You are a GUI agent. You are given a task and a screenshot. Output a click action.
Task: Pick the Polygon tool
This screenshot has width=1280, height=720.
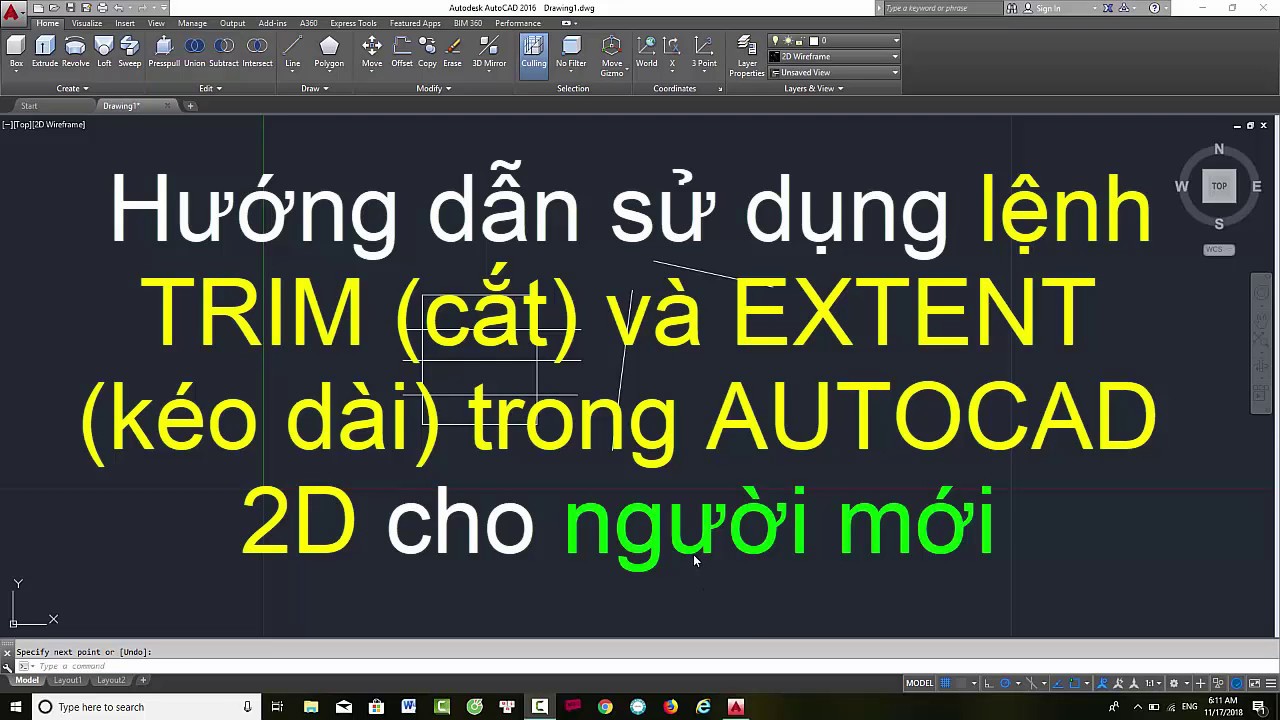coord(329,52)
